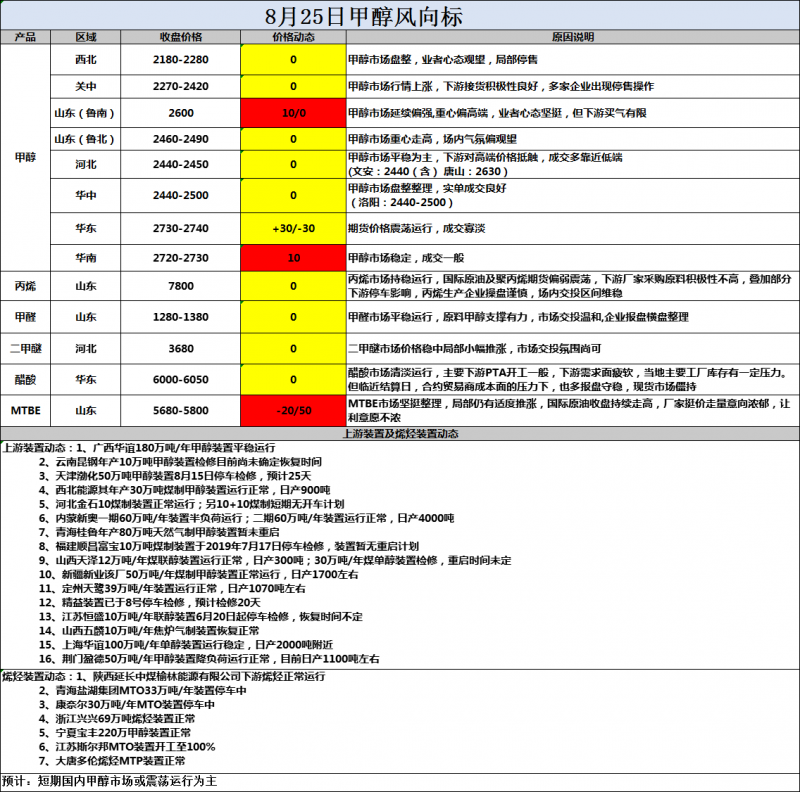This screenshot has height=792, width=800.
Task: Select price cell 7800
Action: [x=181, y=286]
